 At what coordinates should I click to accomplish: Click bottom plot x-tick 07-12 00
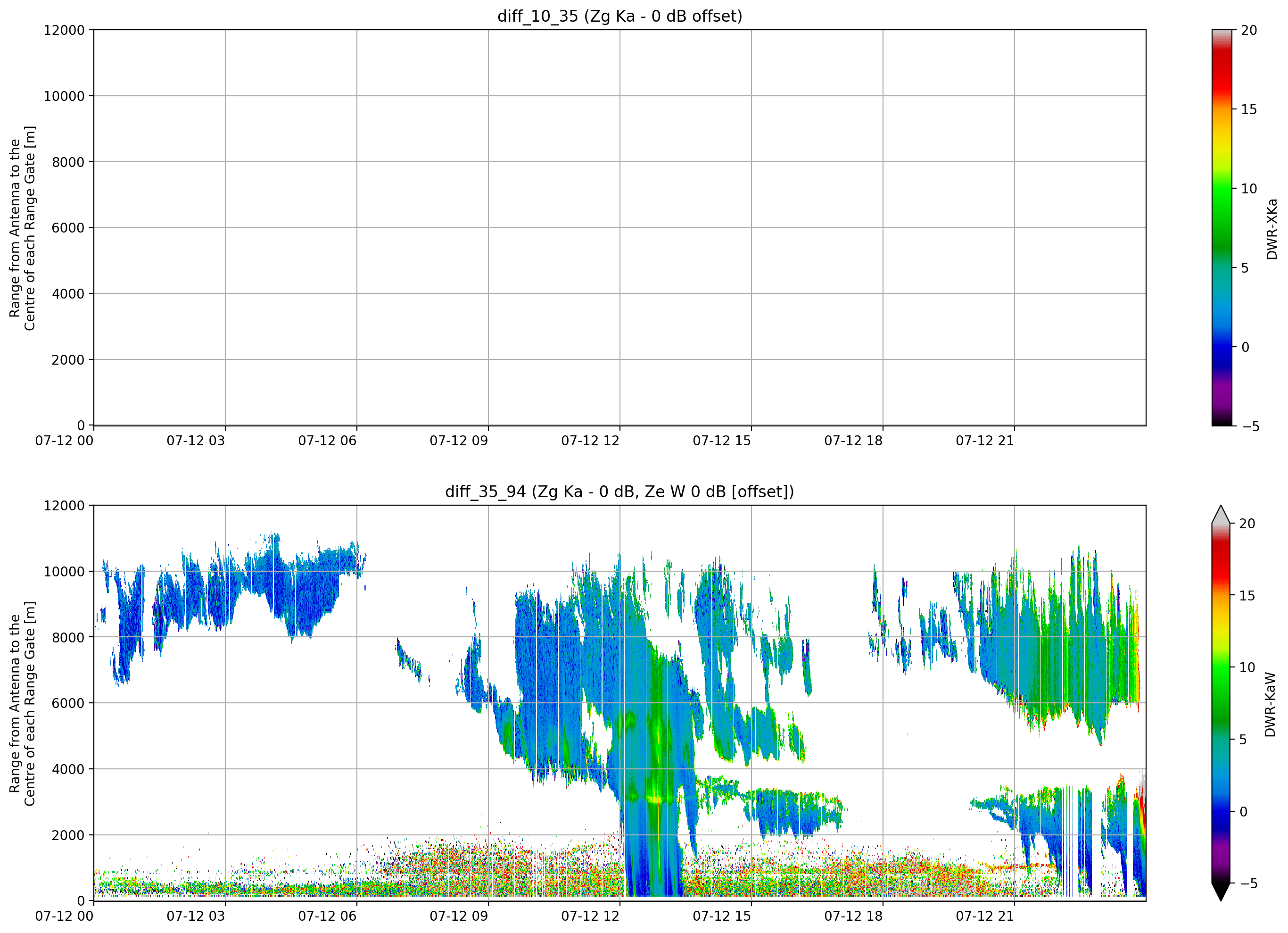click(64, 916)
